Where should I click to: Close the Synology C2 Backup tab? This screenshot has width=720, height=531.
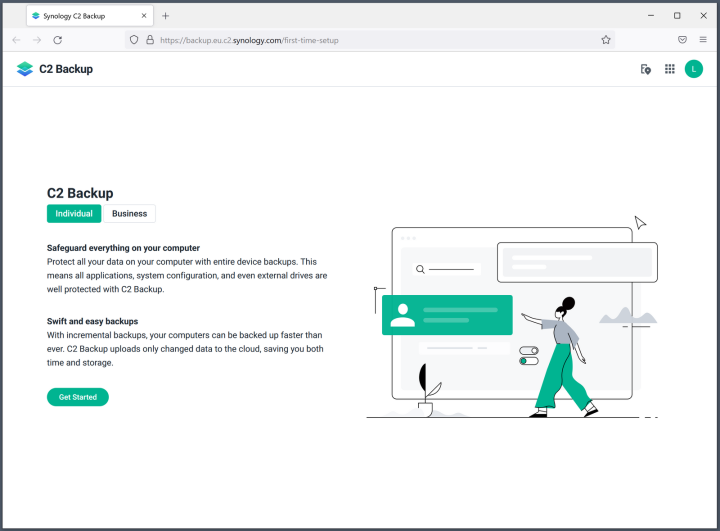(x=144, y=16)
